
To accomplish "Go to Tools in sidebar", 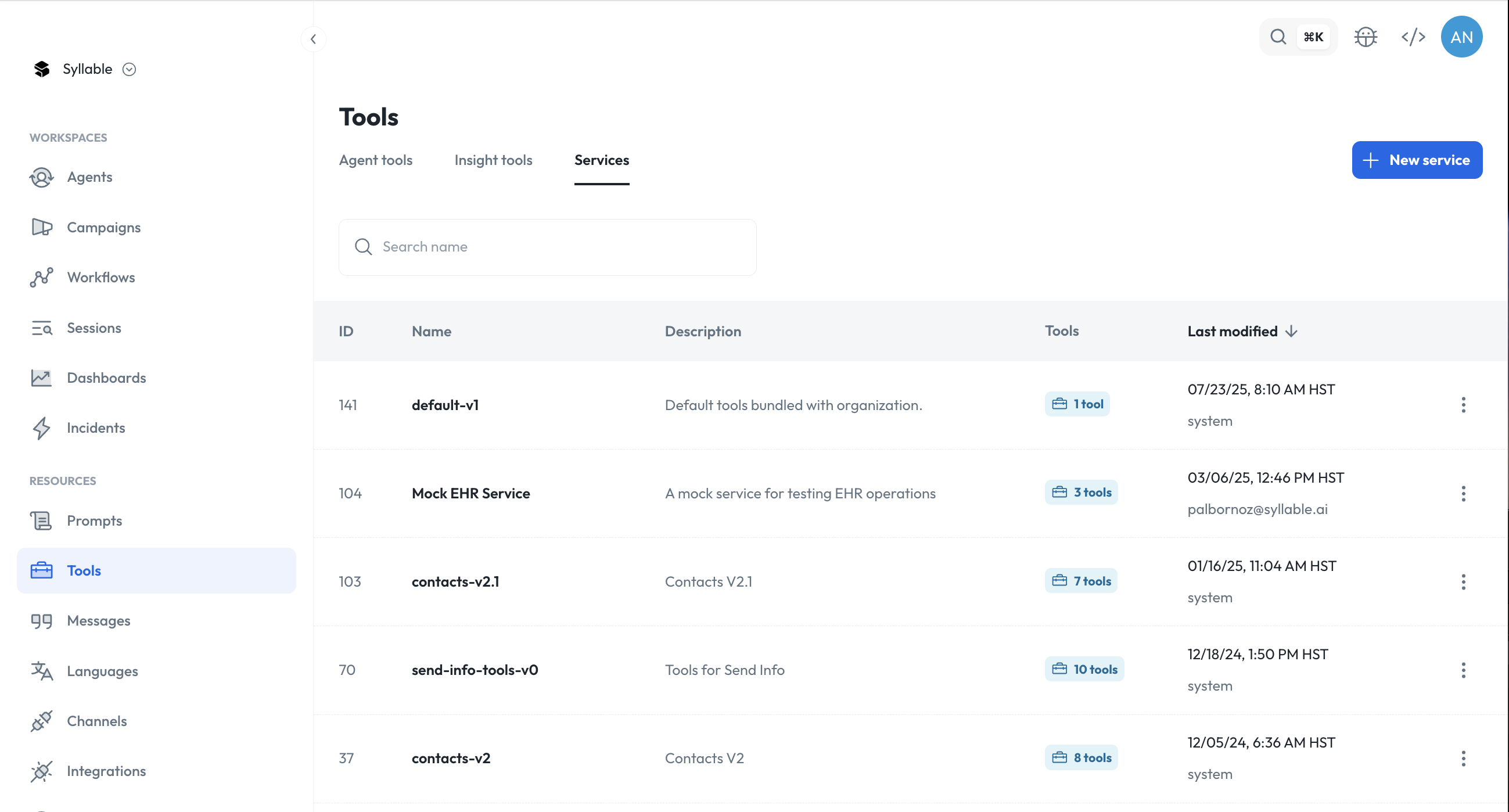I will point(156,570).
